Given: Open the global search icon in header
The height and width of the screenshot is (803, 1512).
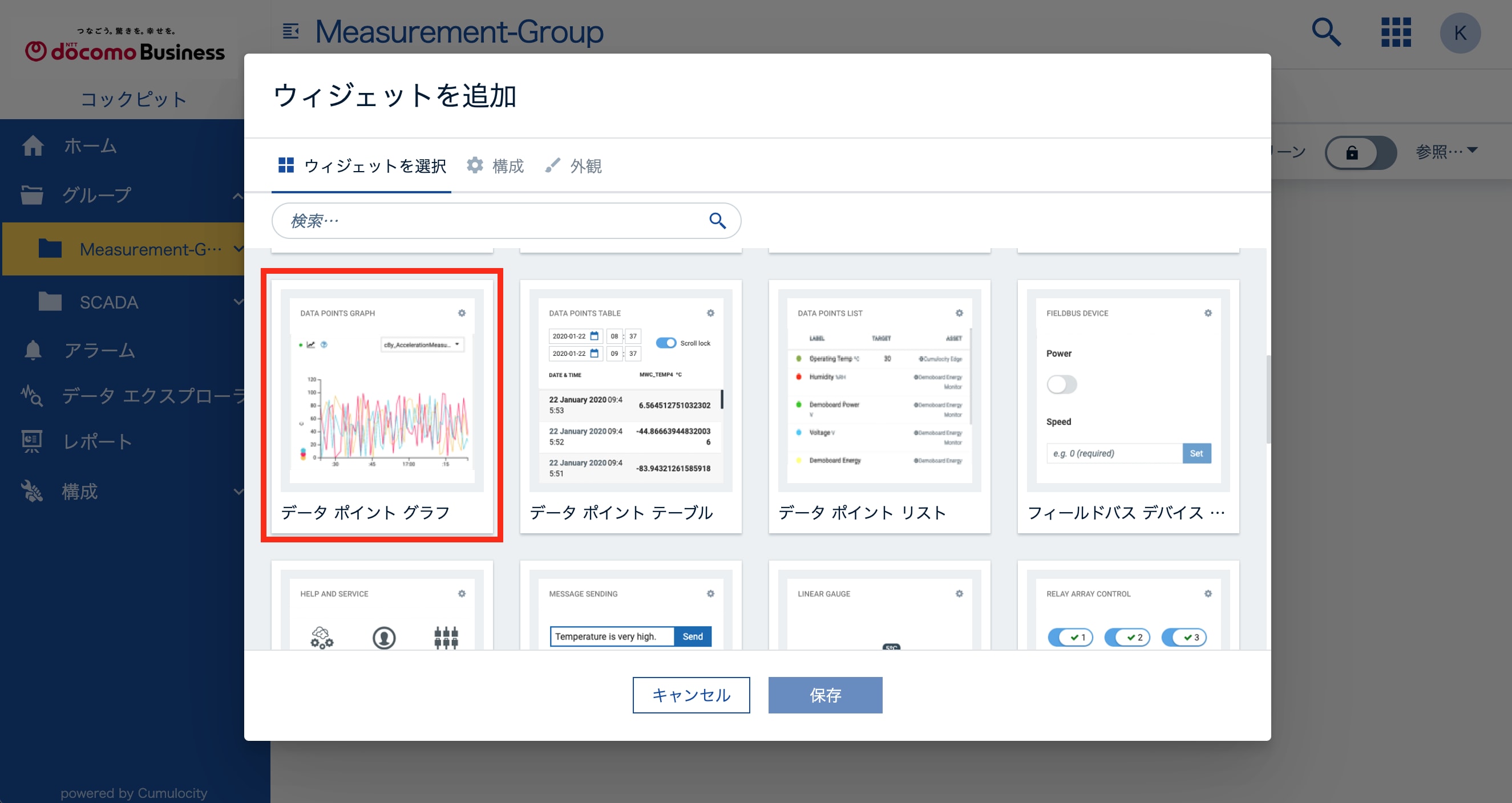Looking at the screenshot, I should pyautogui.click(x=1326, y=32).
